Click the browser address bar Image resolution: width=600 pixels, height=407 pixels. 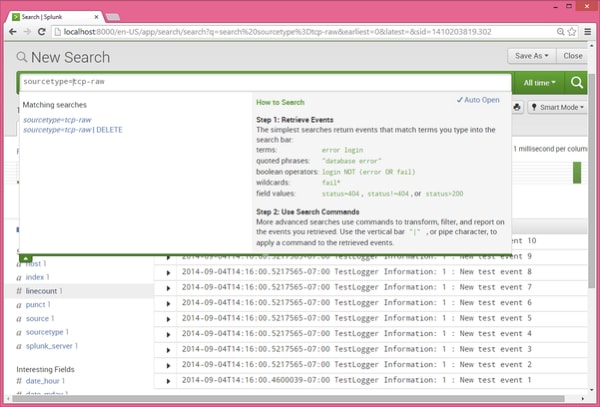tap(304, 32)
